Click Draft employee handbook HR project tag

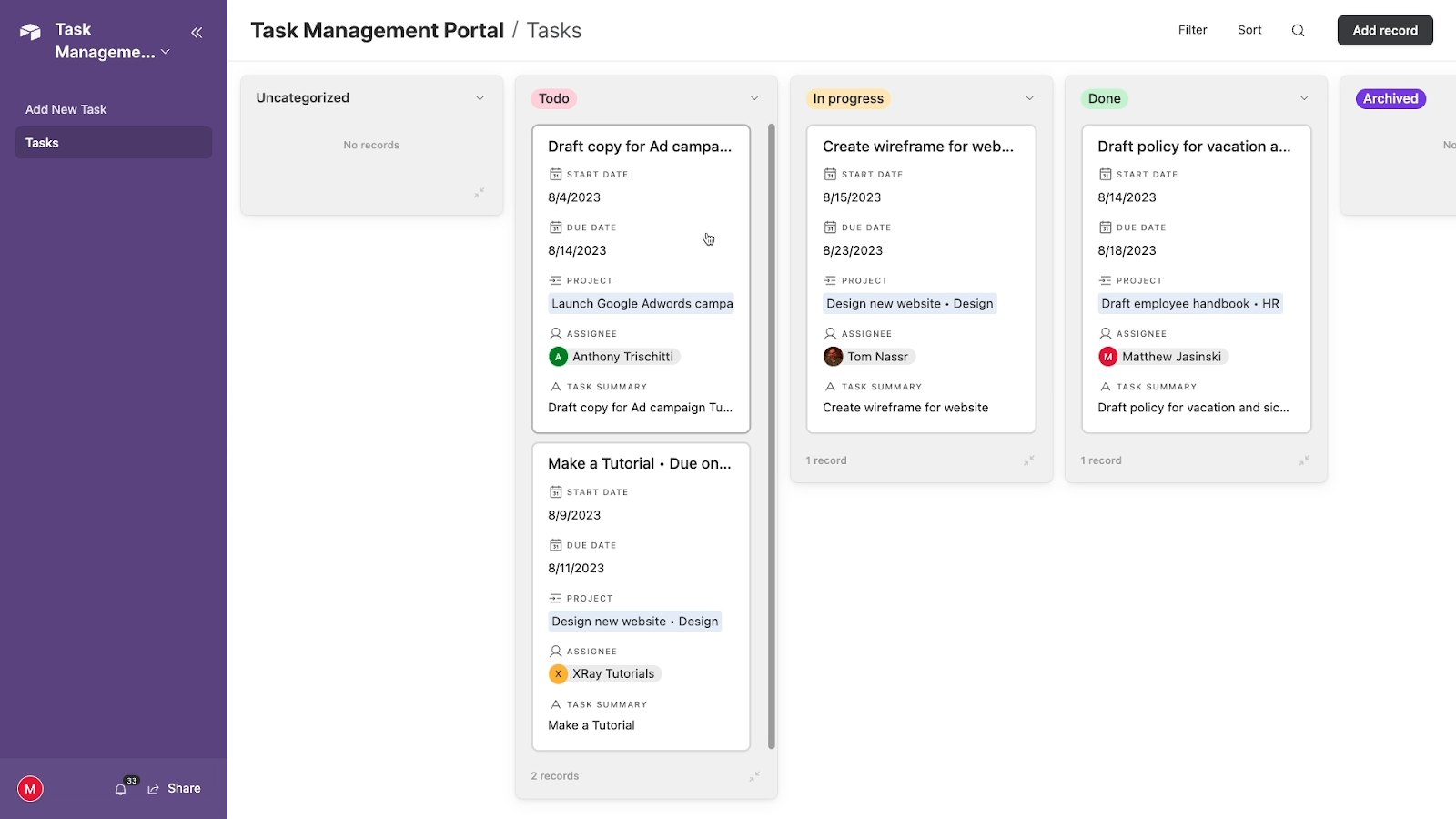point(1190,304)
